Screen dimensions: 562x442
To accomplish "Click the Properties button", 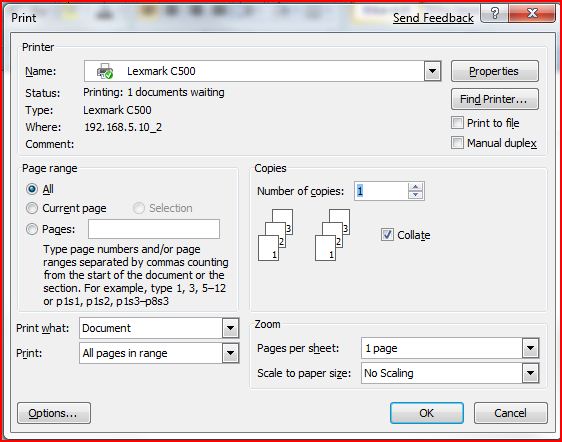I will [495, 71].
